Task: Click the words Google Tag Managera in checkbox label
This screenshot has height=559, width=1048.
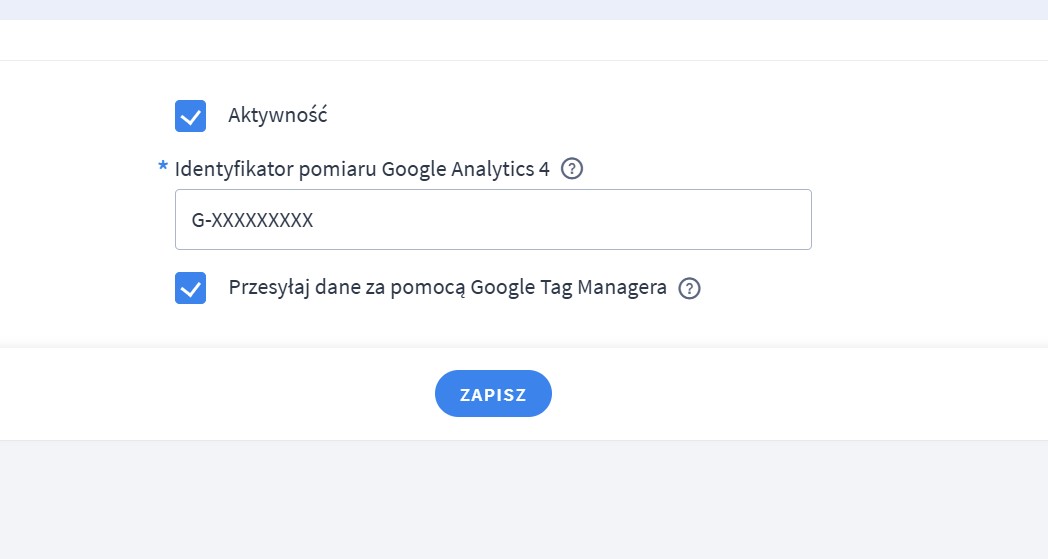Action: tap(568, 288)
